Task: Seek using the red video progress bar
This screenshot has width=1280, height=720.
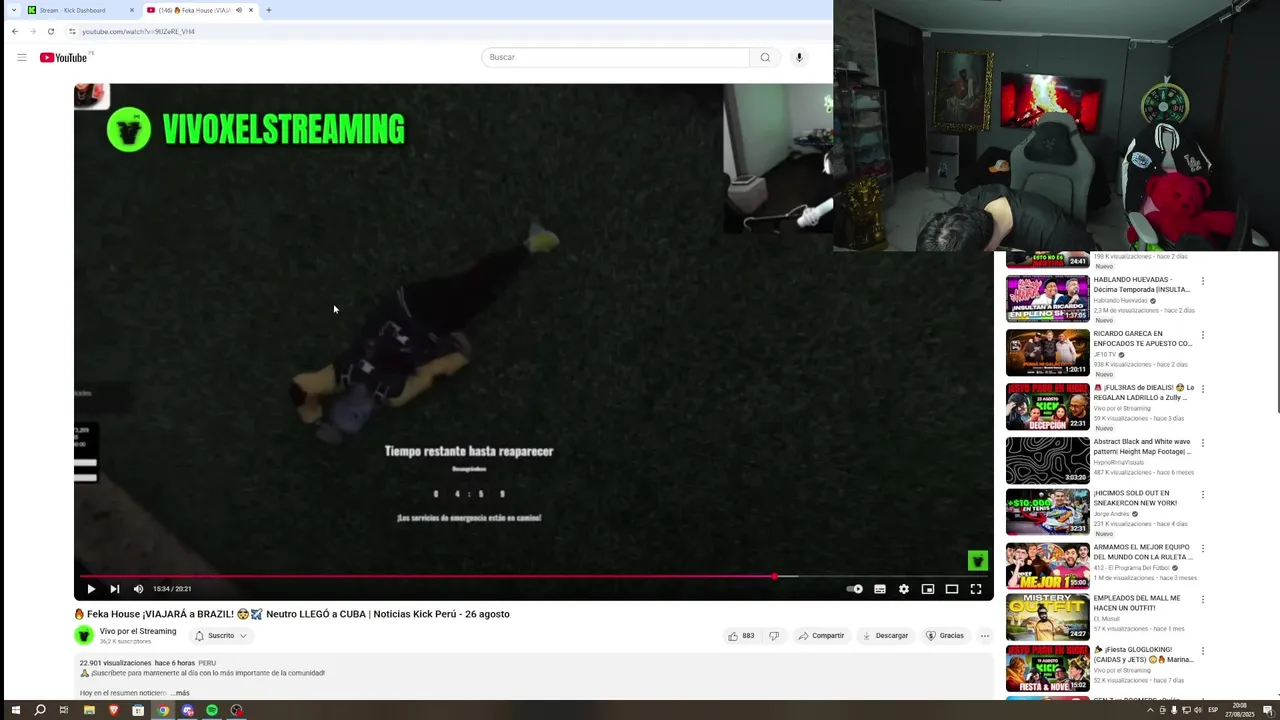Action: [535, 576]
